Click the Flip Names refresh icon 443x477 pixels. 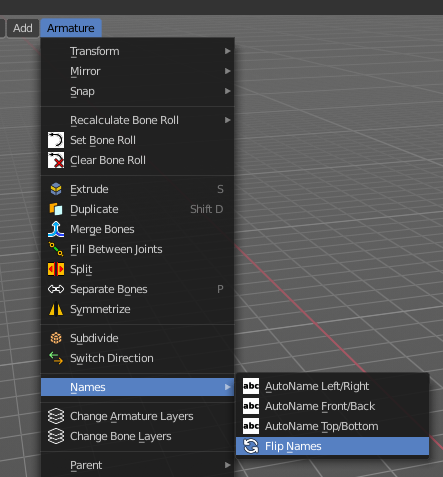click(251, 446)
